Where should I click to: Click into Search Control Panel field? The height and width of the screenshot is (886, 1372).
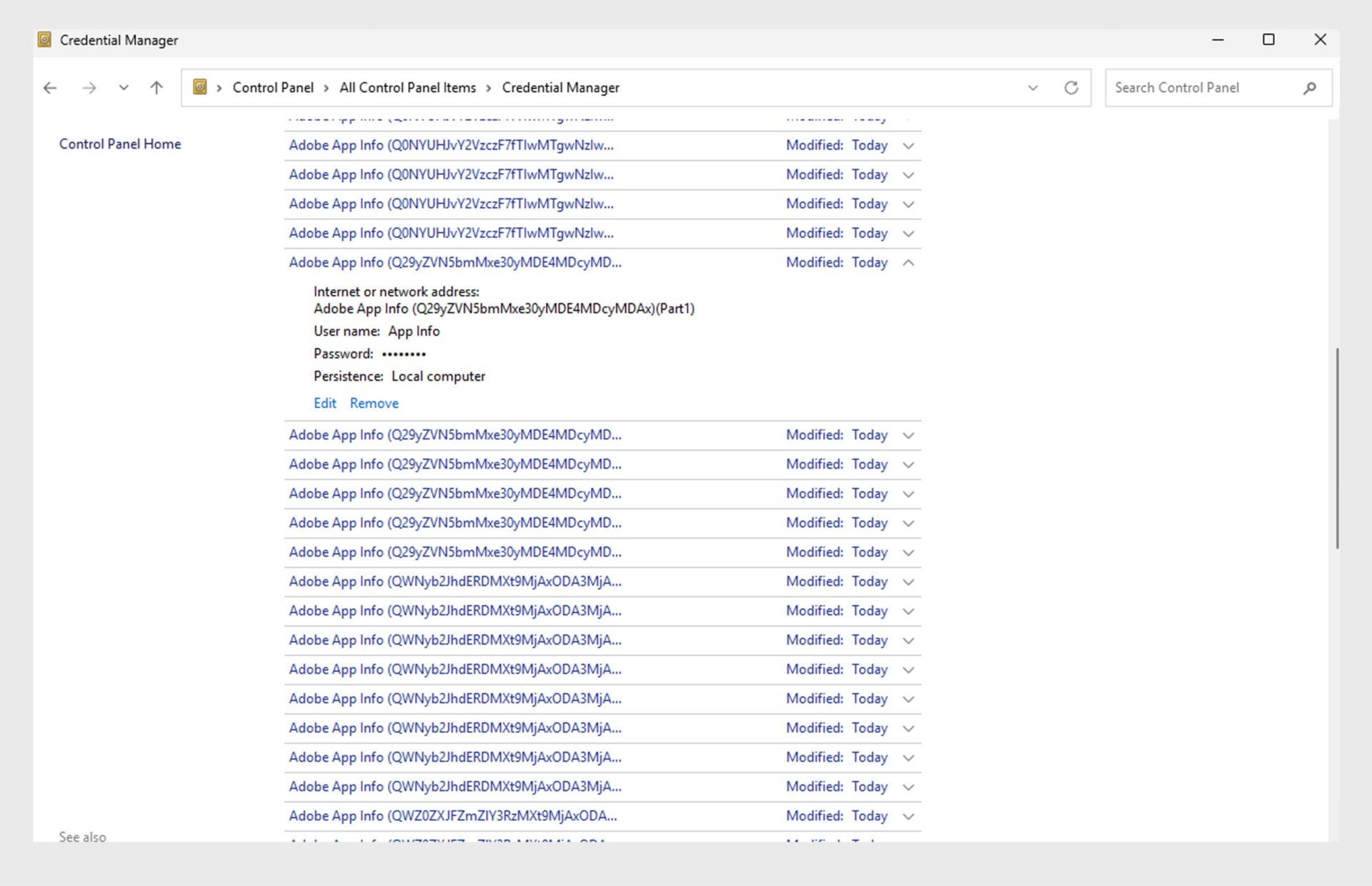[1200, 88]
